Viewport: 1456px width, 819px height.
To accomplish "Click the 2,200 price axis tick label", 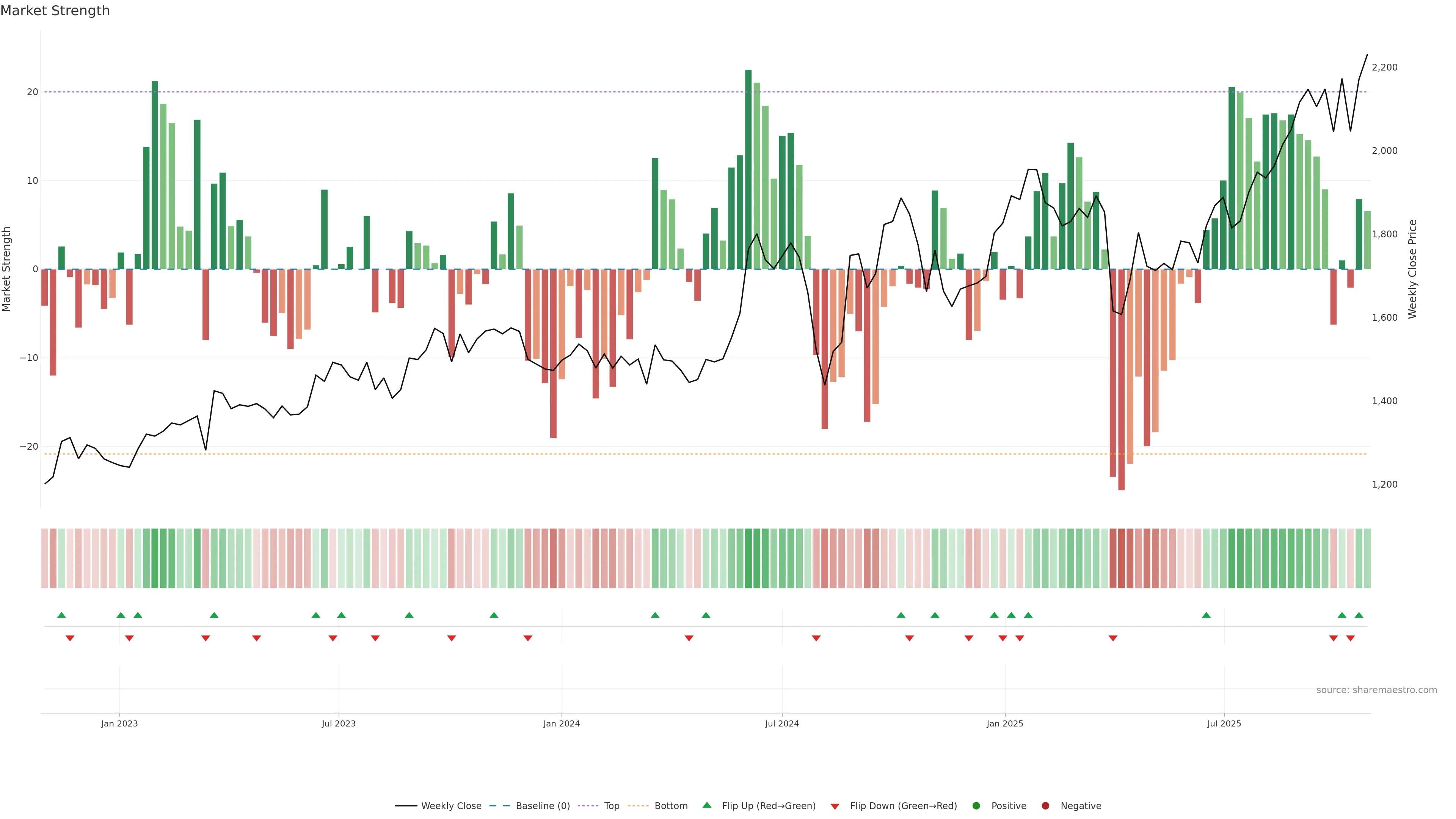I will click(1384, 67).
